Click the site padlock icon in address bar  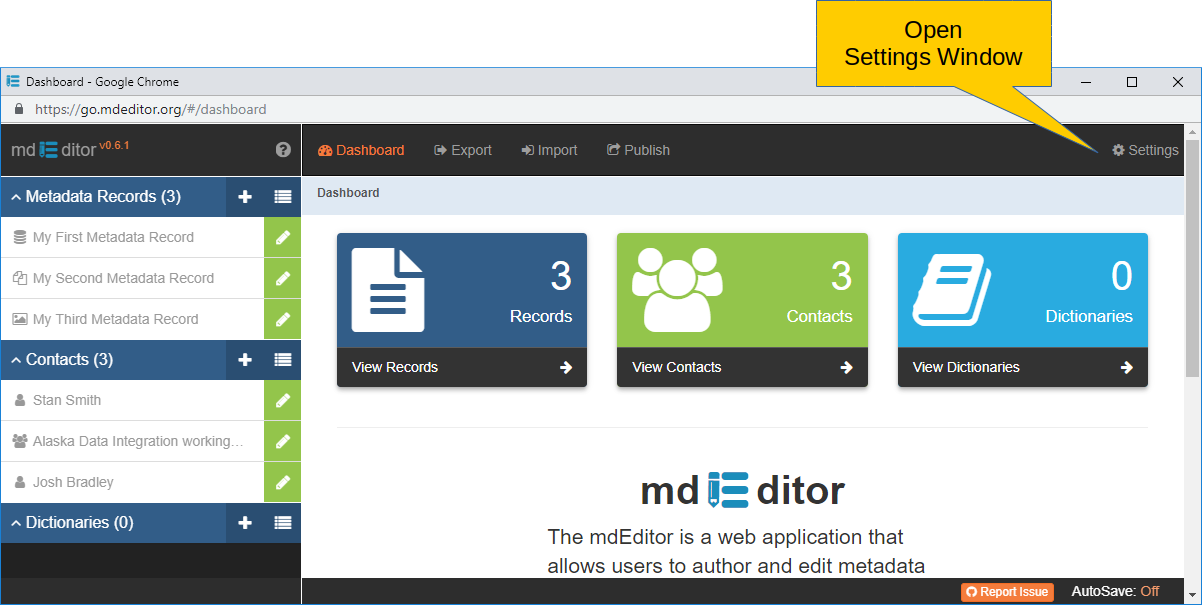click(x=18, y=109)
